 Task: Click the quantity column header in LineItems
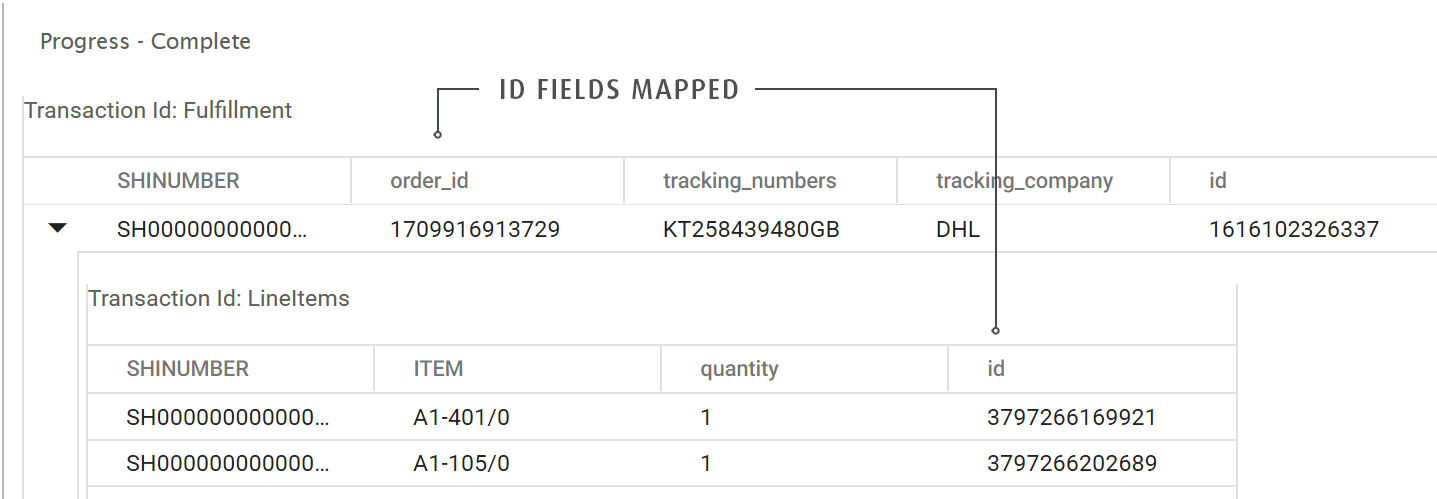739,368
